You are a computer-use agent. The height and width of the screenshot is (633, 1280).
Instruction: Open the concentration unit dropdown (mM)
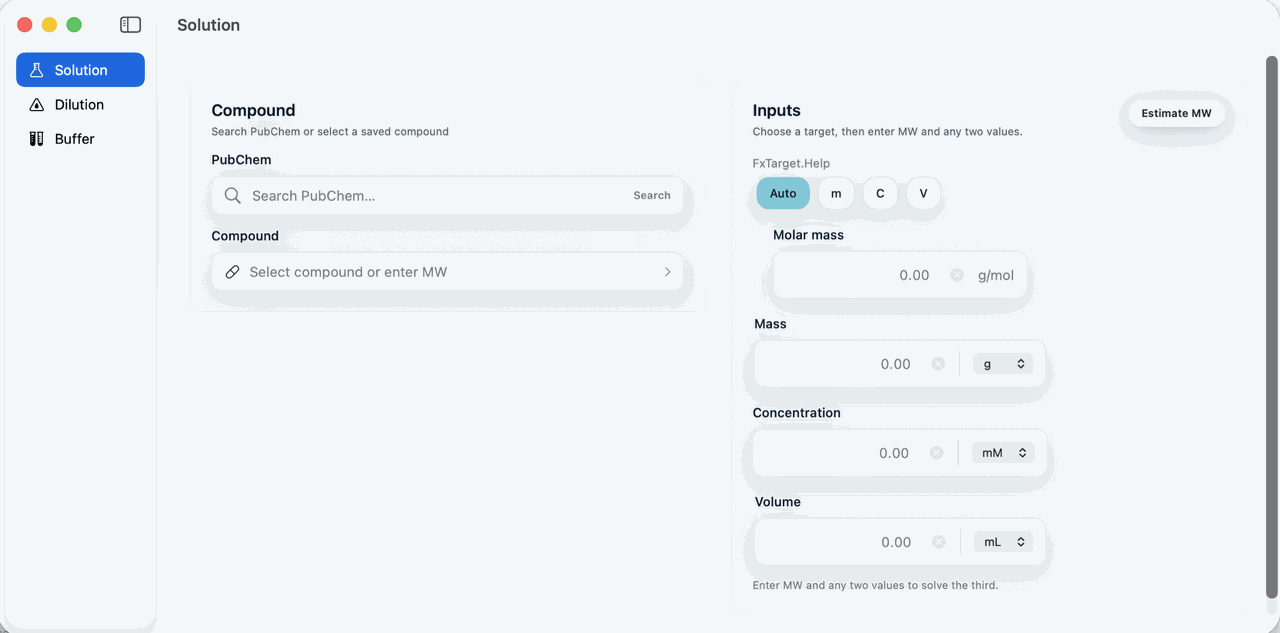(1003, 453)
